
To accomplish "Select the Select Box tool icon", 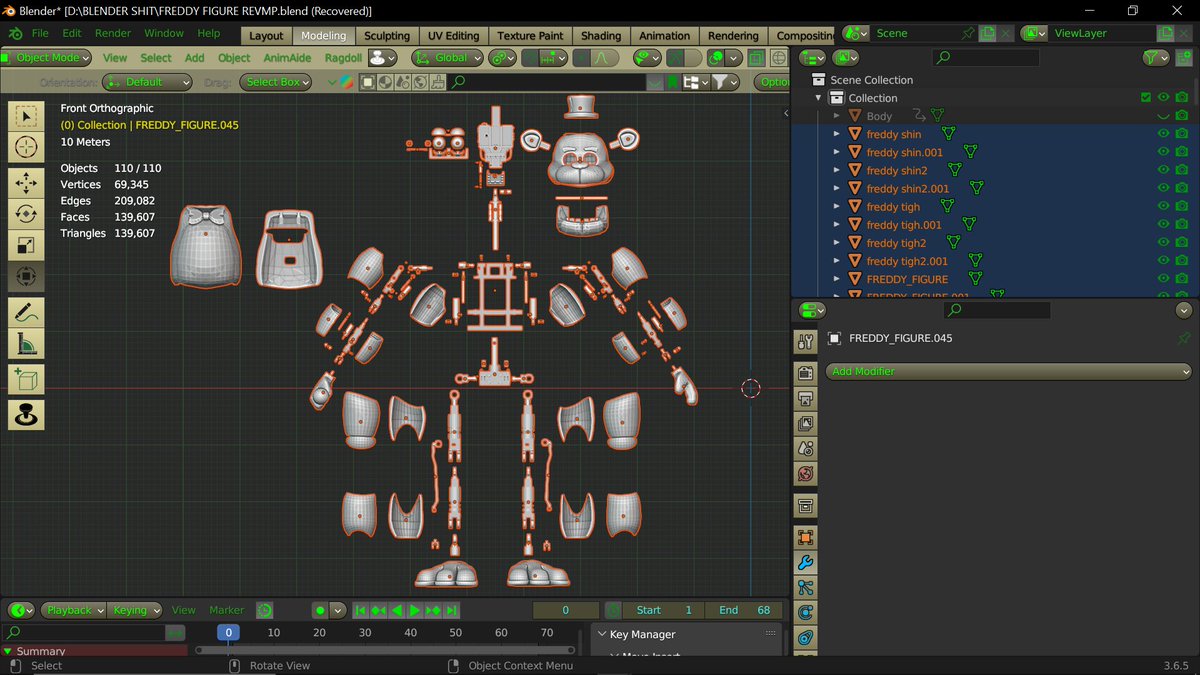I will pos(26,115).
